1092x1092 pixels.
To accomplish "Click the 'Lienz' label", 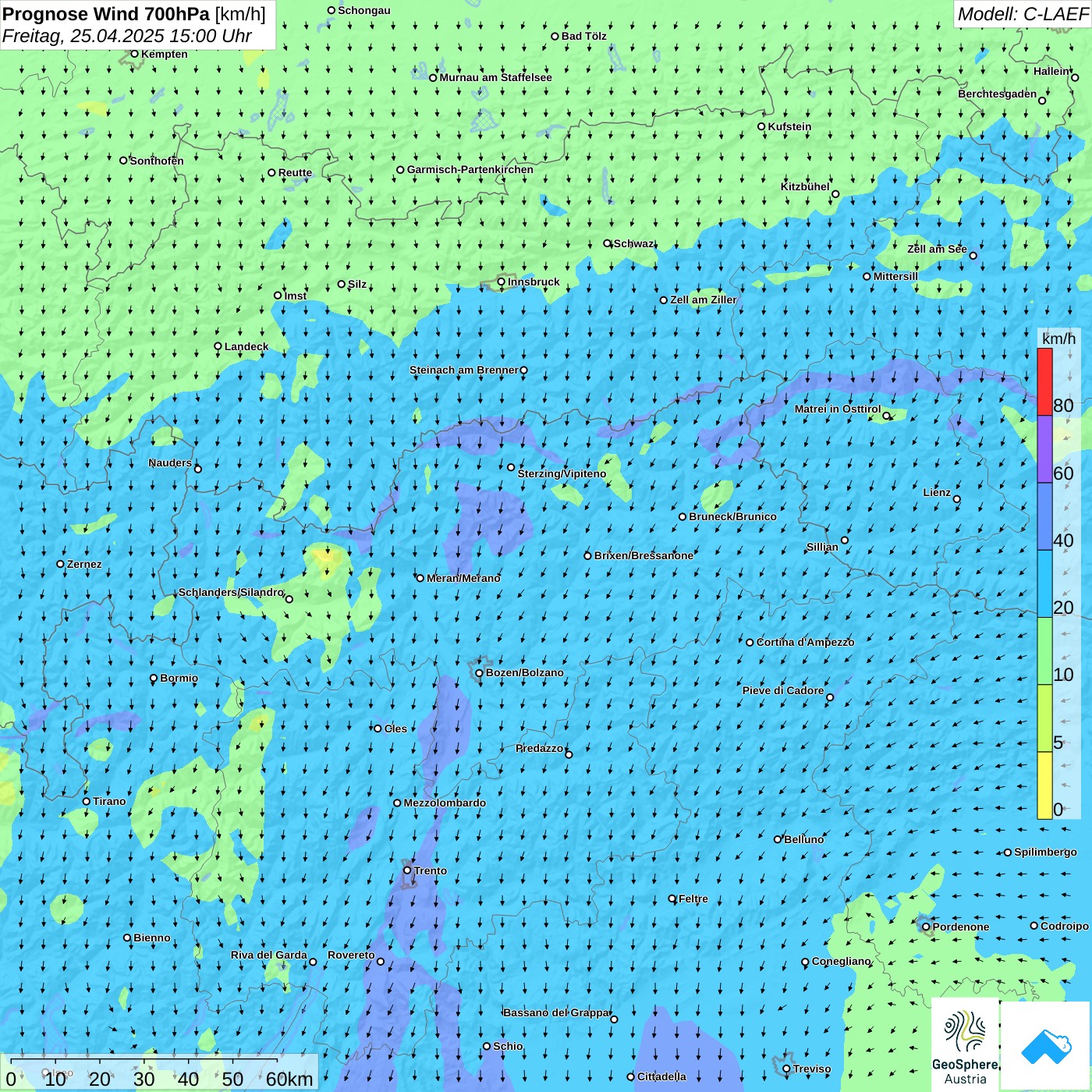I will point(937,492).
